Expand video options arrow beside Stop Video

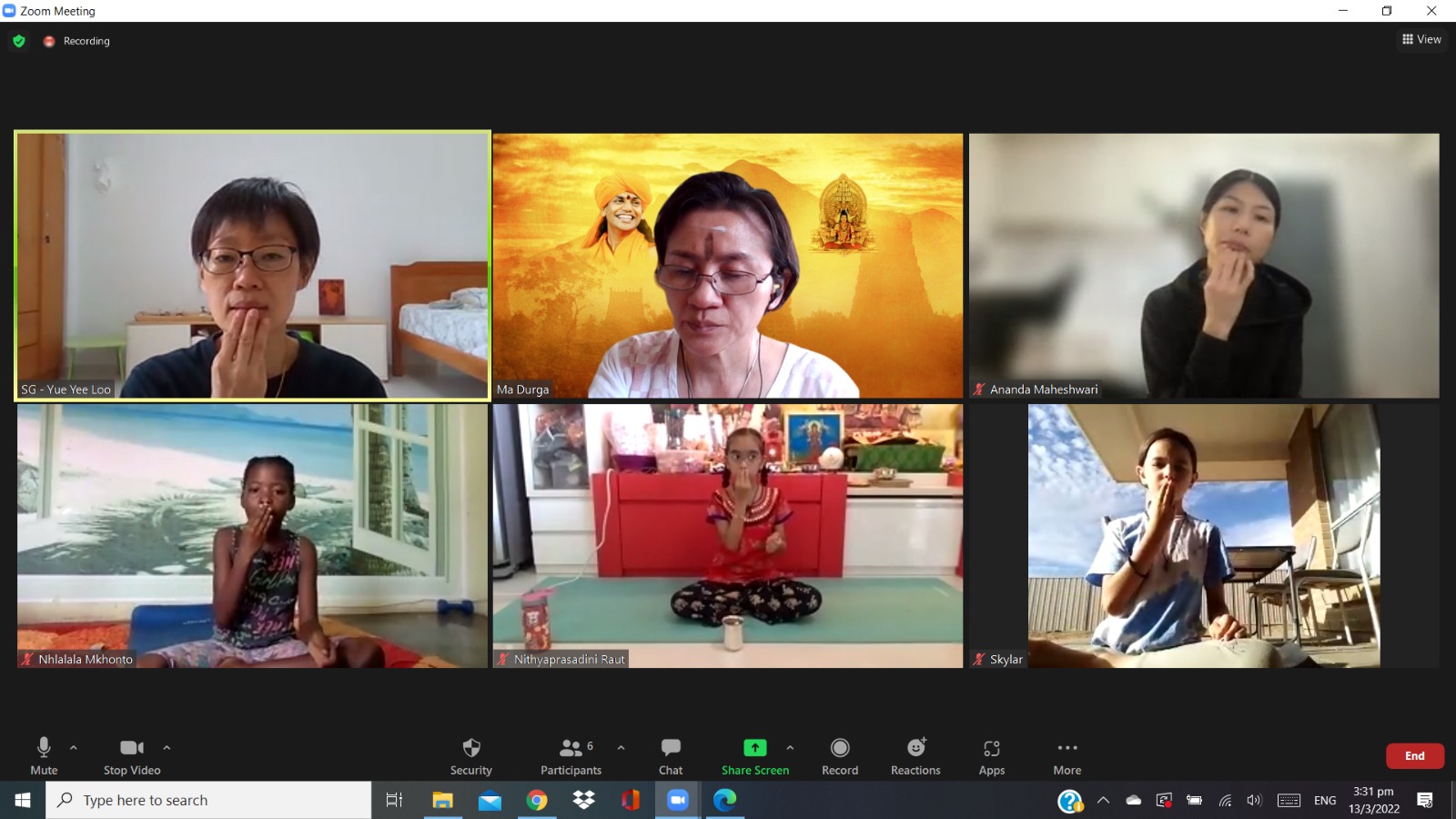tap(167, 748)
